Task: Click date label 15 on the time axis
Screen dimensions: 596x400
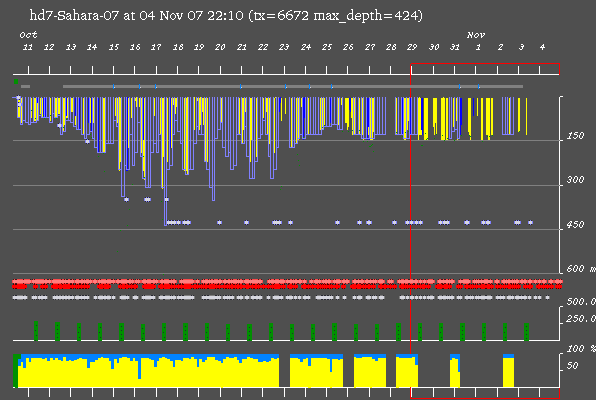Action: (x=114, y=47)
